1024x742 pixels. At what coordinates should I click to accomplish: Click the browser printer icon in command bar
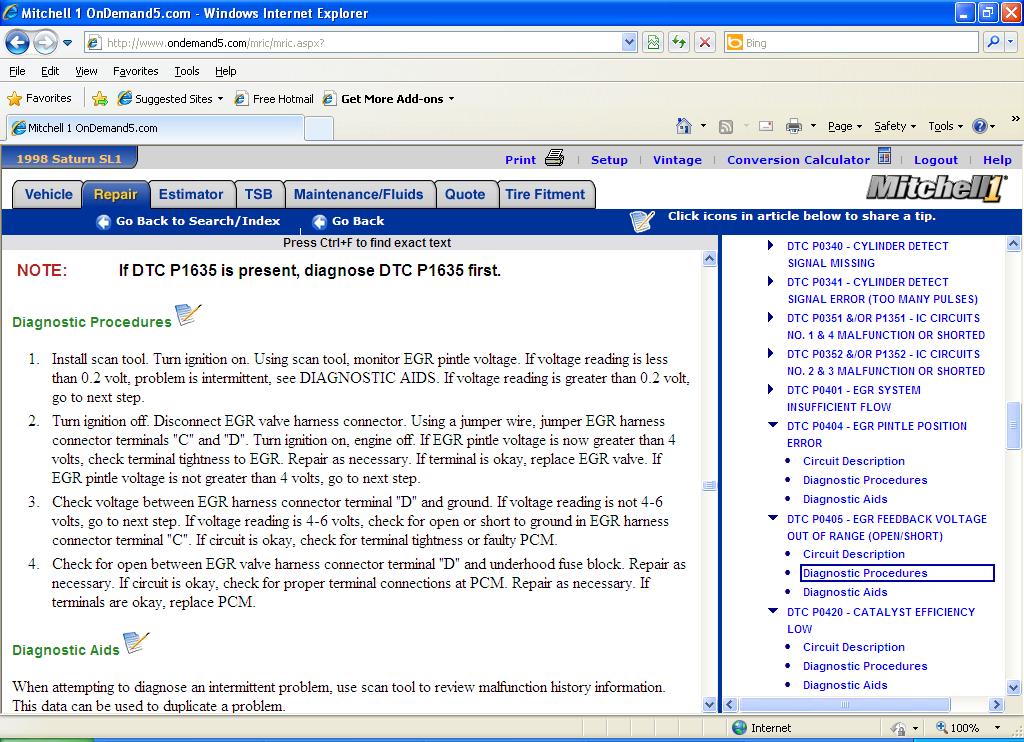[x=793, y=126]
